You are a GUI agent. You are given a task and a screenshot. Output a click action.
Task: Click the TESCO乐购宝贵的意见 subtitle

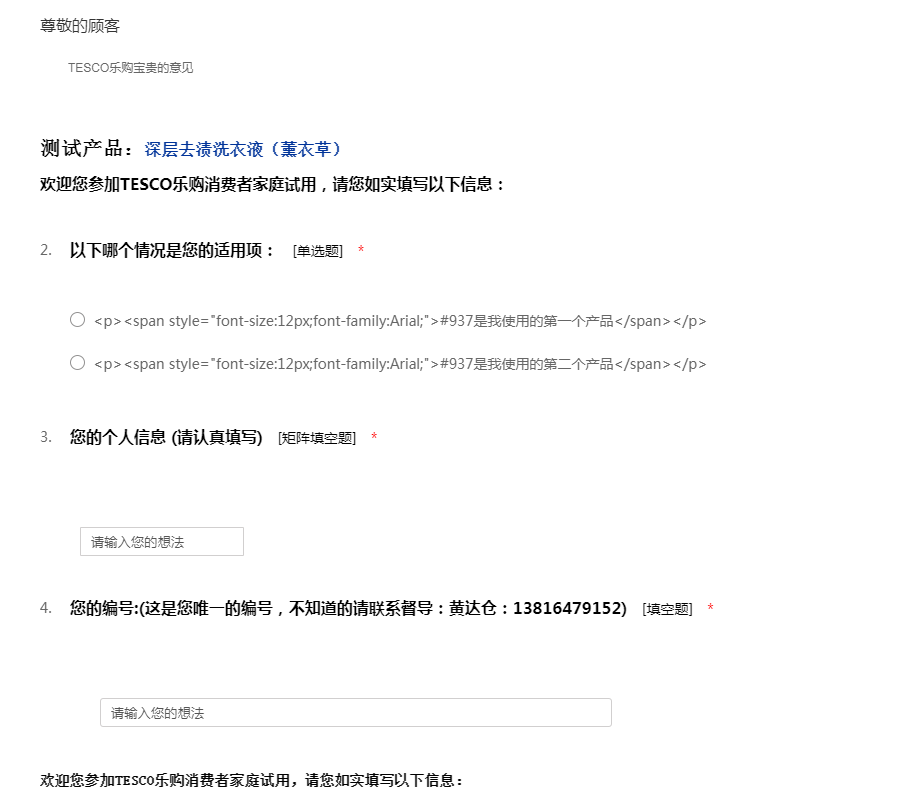[x=130, y=68]
